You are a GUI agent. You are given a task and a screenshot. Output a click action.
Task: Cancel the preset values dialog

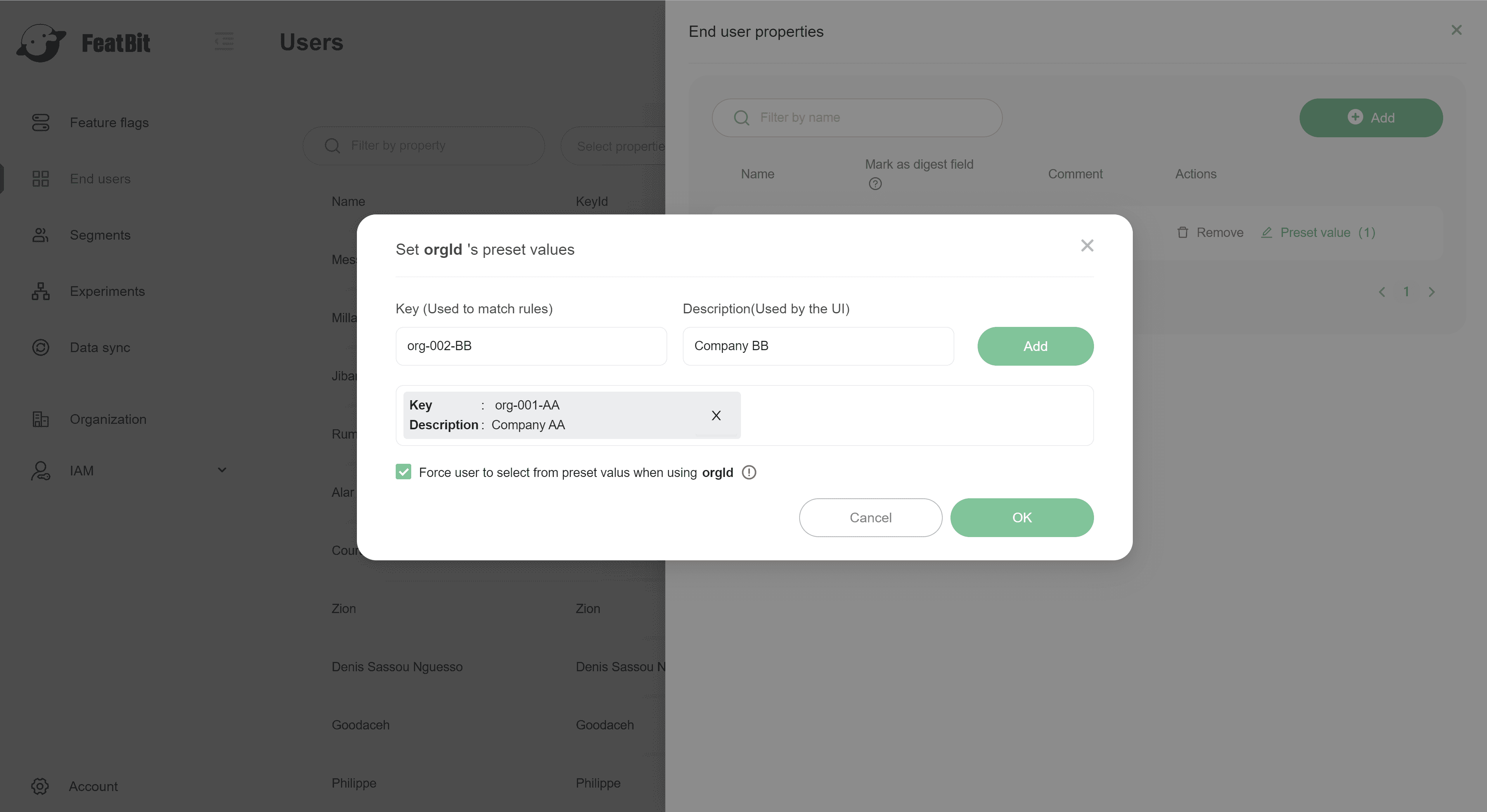[870, 518]
